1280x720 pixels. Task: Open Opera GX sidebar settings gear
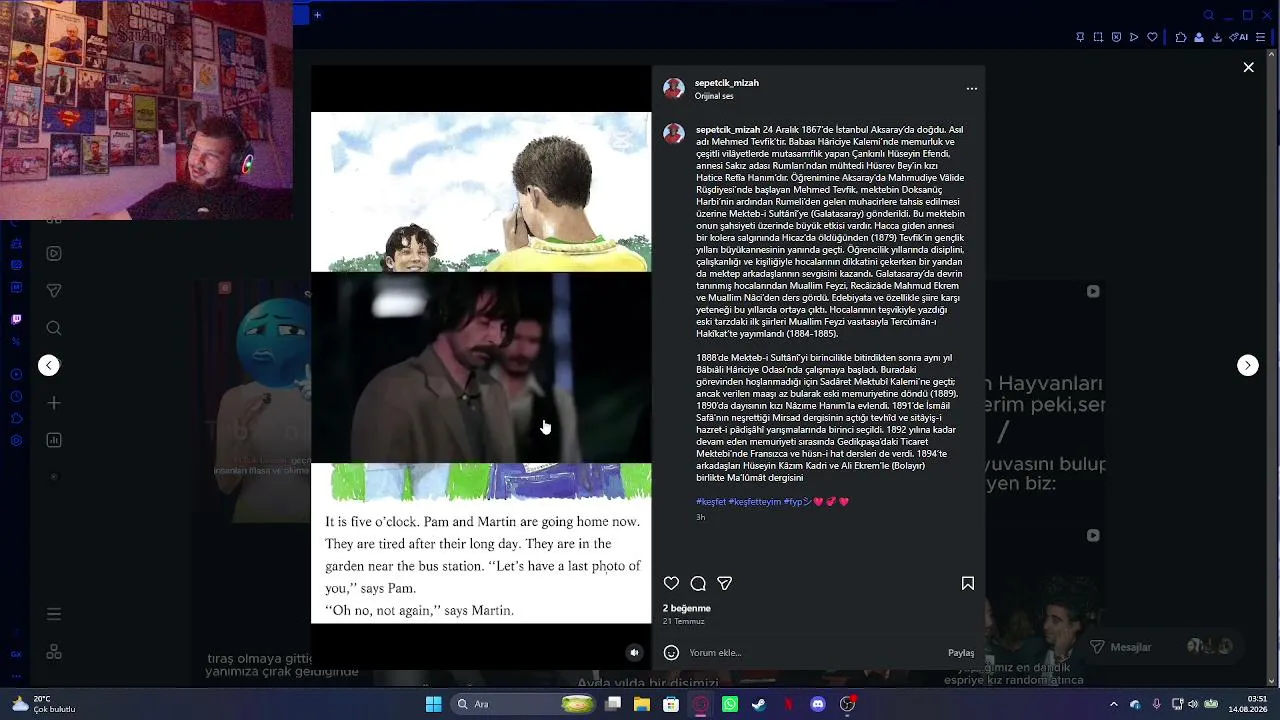pyautogui.click(x=16, y=441)
